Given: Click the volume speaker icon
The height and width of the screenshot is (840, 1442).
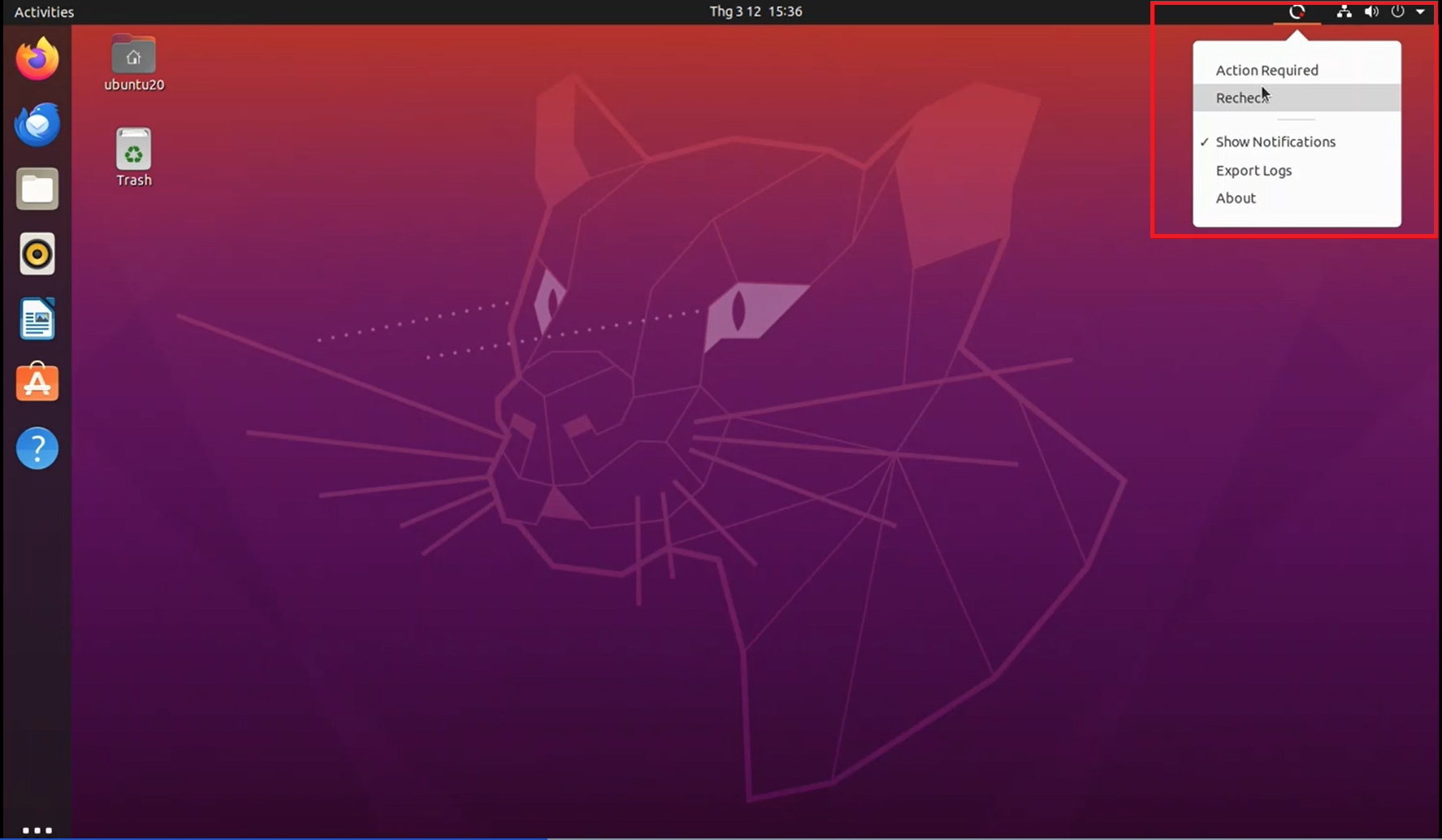Looking at the screenshot, I should tap(1371, 11).
